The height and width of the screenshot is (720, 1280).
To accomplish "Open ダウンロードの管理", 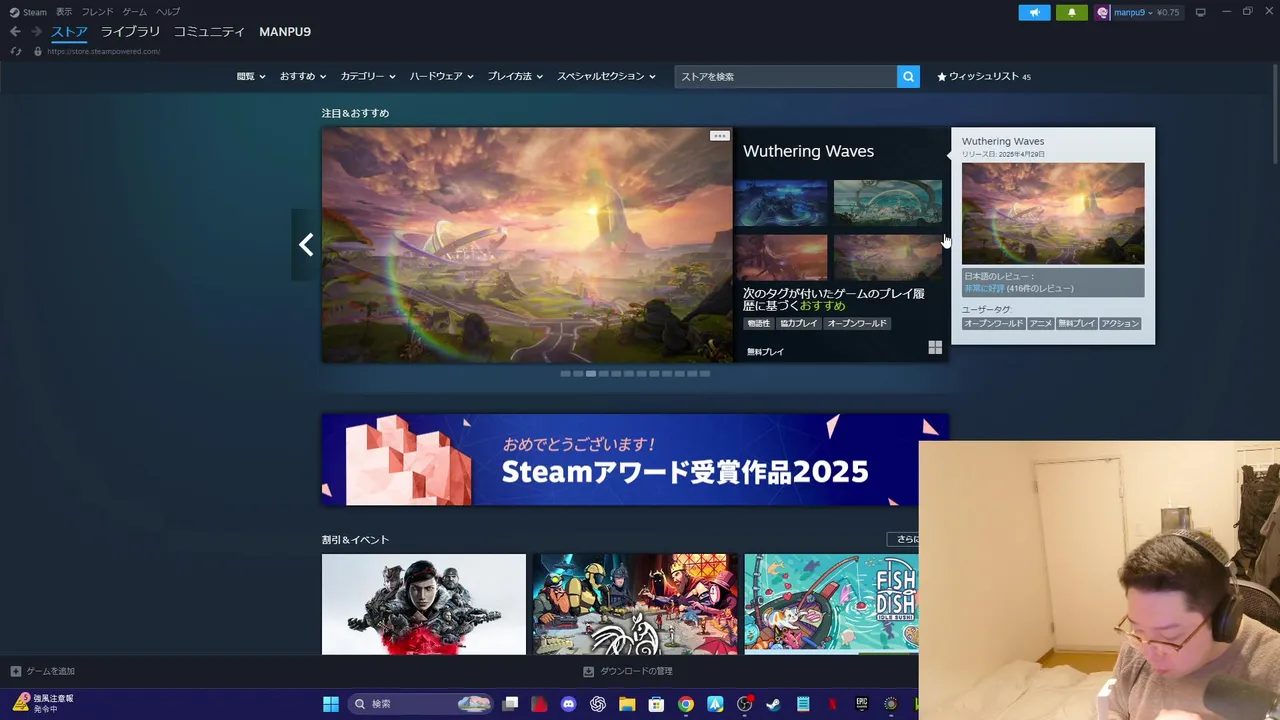I will point(628,671).
